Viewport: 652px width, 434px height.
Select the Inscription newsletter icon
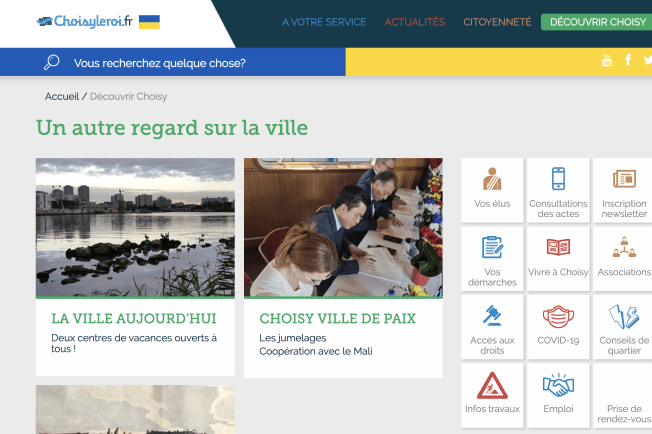pos(624,179)
